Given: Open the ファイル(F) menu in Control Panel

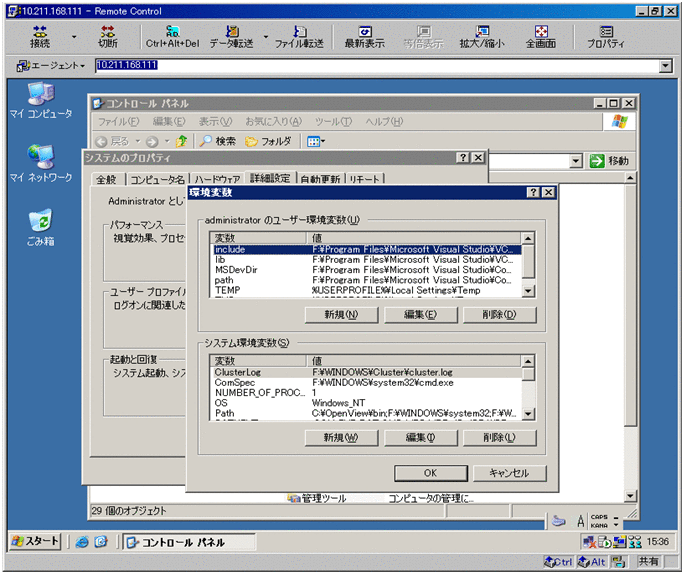Looking at the screenshot, I should [x=116, y=121].
